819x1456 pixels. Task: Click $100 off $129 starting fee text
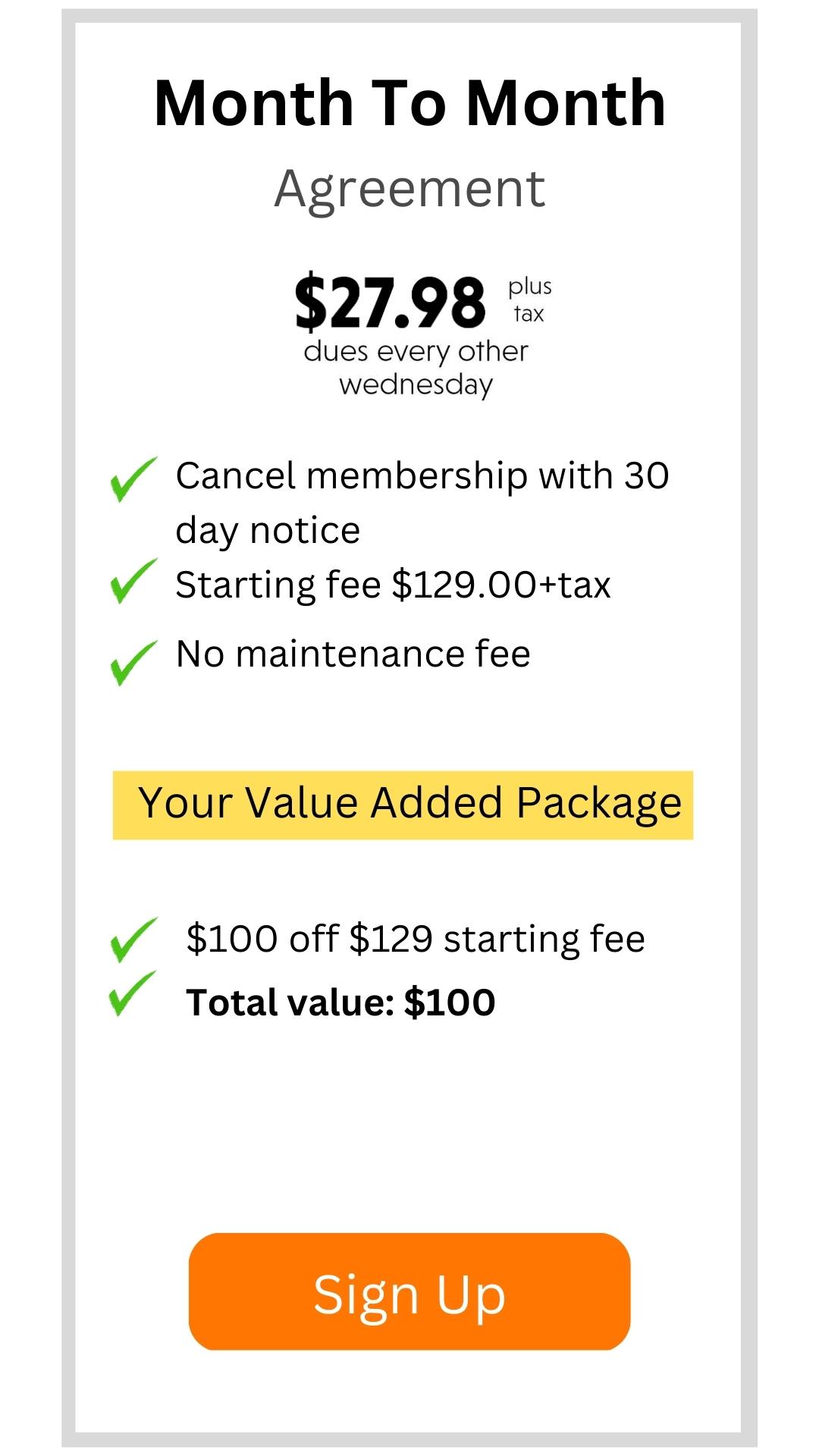pos(416,939)
